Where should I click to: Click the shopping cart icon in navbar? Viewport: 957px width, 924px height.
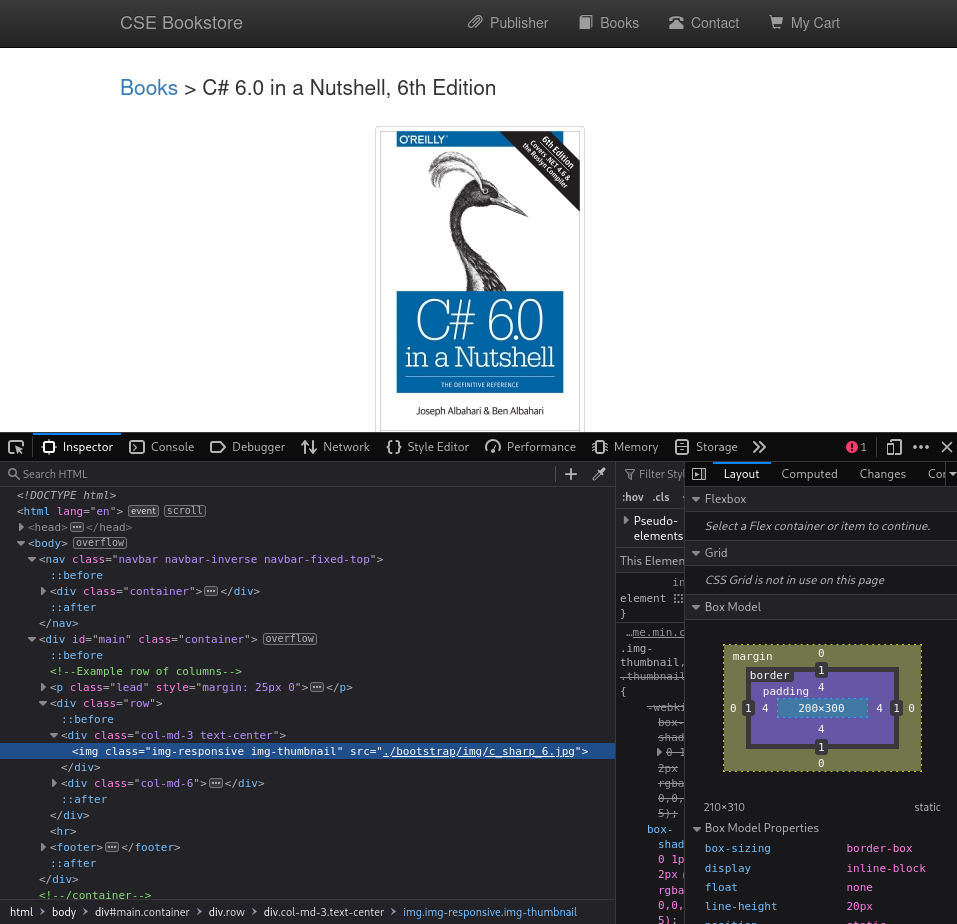776,23
